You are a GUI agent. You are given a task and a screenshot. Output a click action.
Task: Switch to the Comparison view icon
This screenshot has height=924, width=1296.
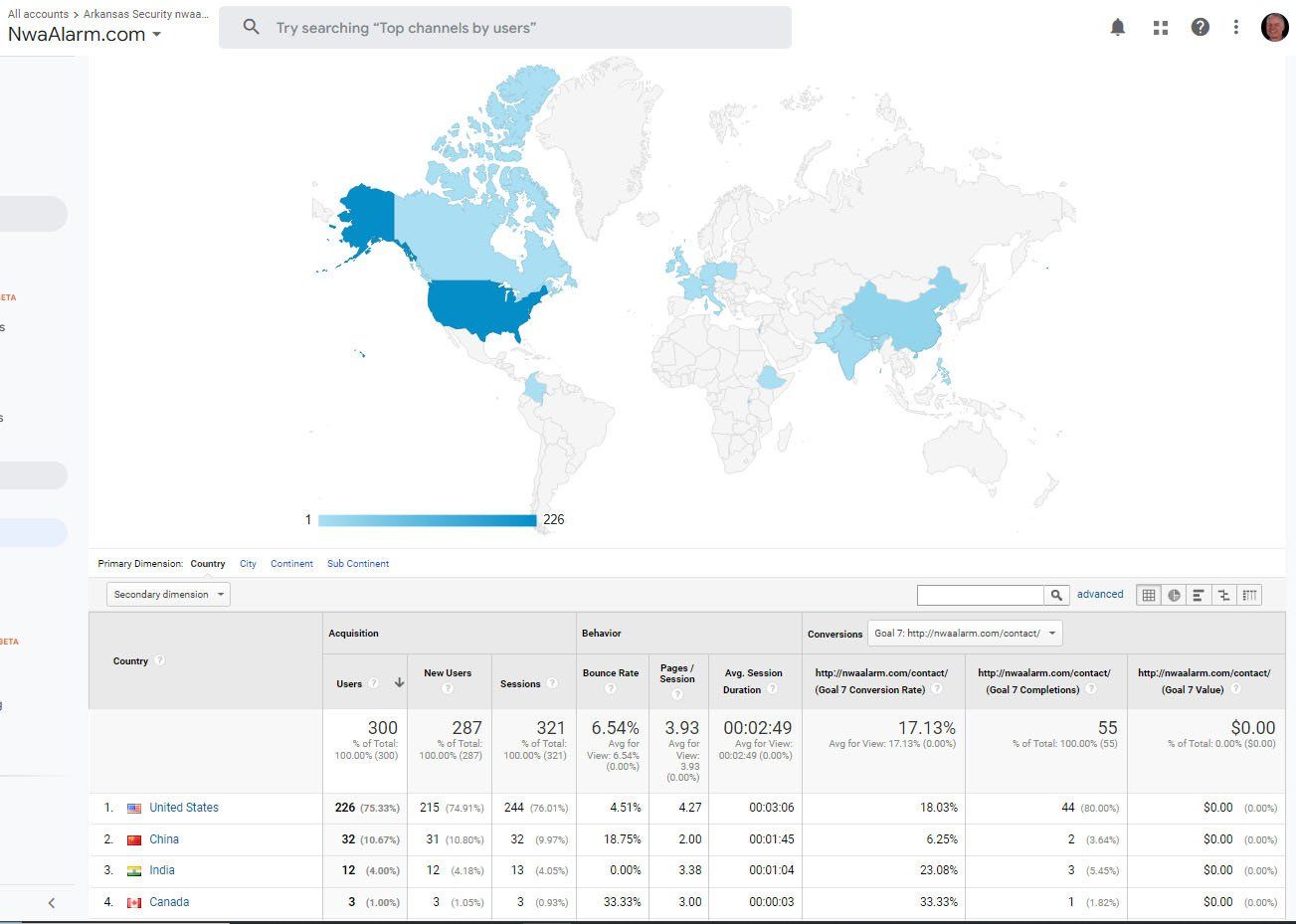click(x=1223, y=595)
